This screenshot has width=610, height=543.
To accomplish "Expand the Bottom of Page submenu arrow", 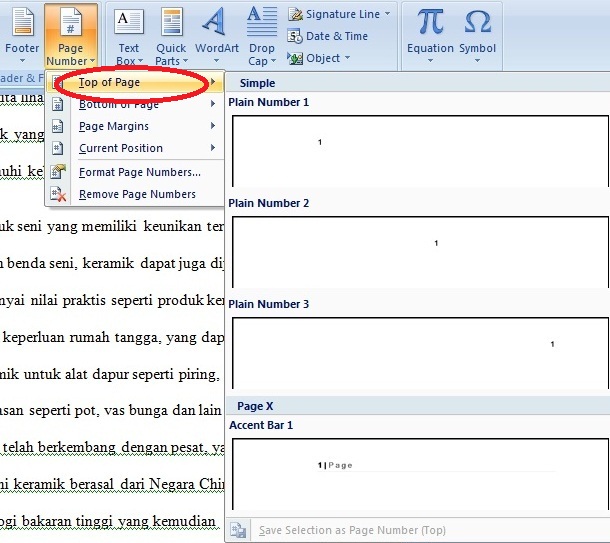I will [x=213, y=103].
